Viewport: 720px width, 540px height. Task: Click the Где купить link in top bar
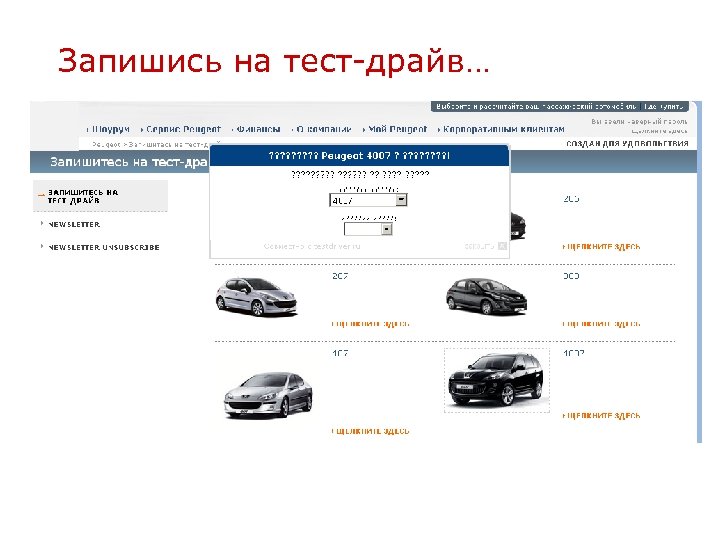[x=664, y=107]
